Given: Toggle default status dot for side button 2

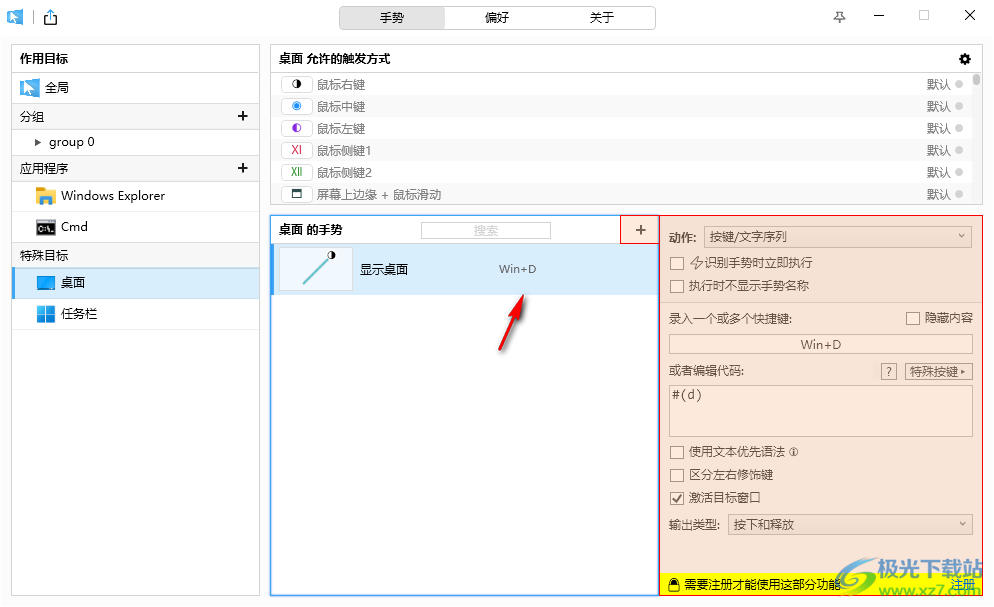Looking at the screenshot, I should (959, 172).
